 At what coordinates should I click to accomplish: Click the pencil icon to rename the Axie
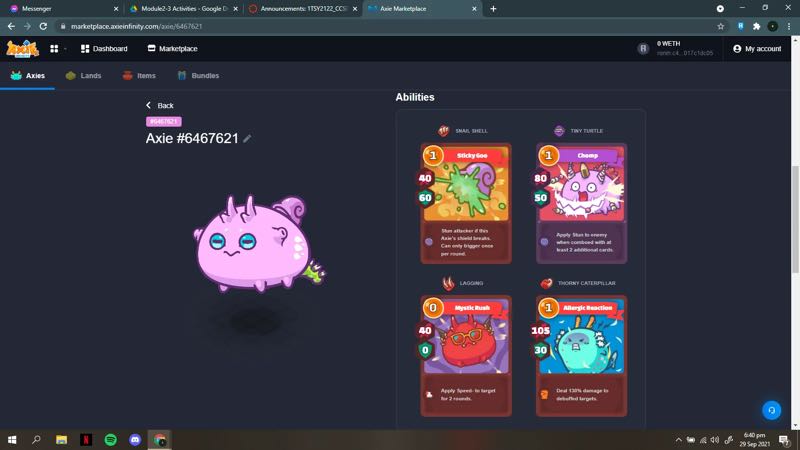click(247, 138)
